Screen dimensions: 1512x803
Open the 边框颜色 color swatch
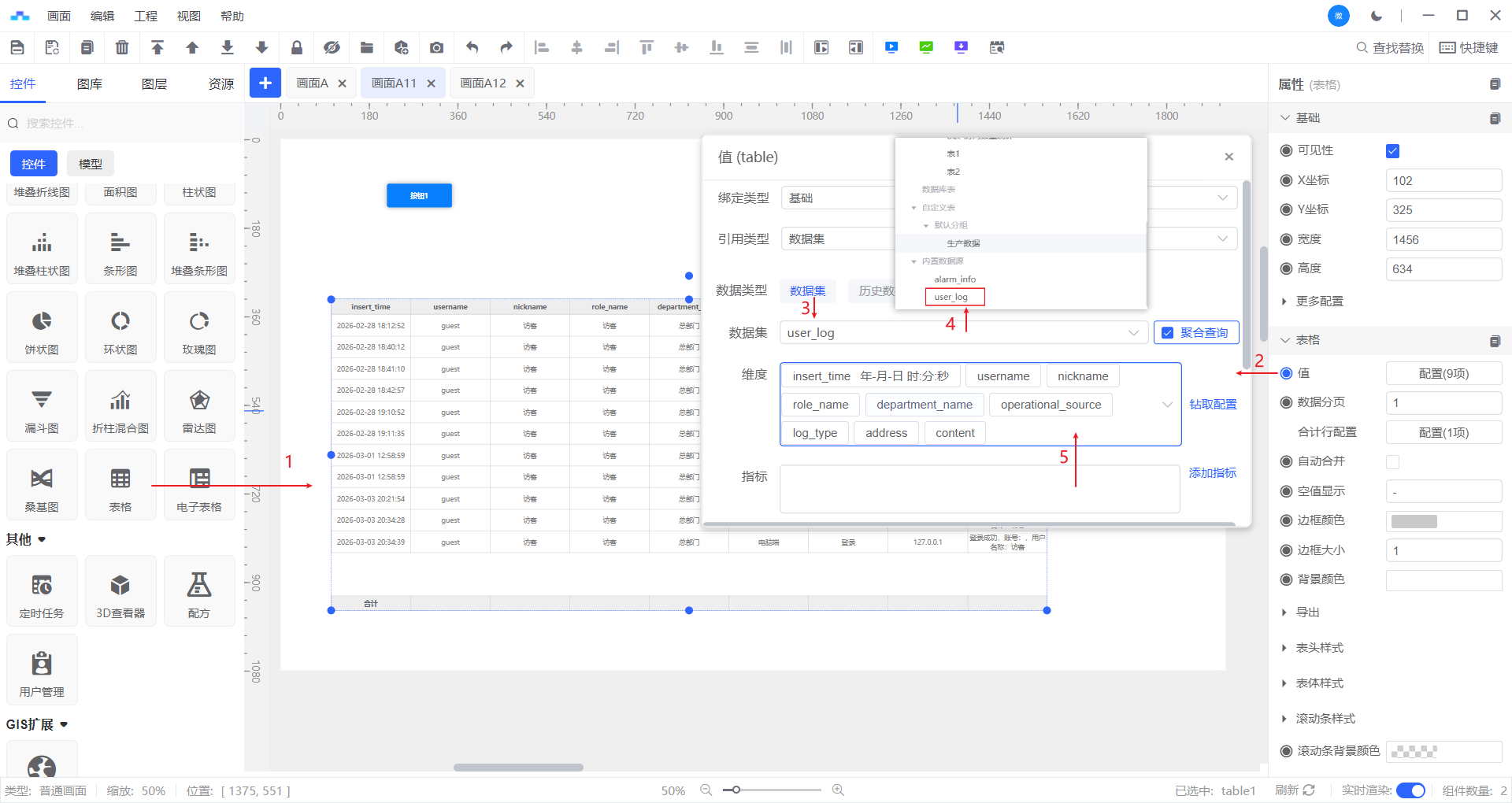1414,521
